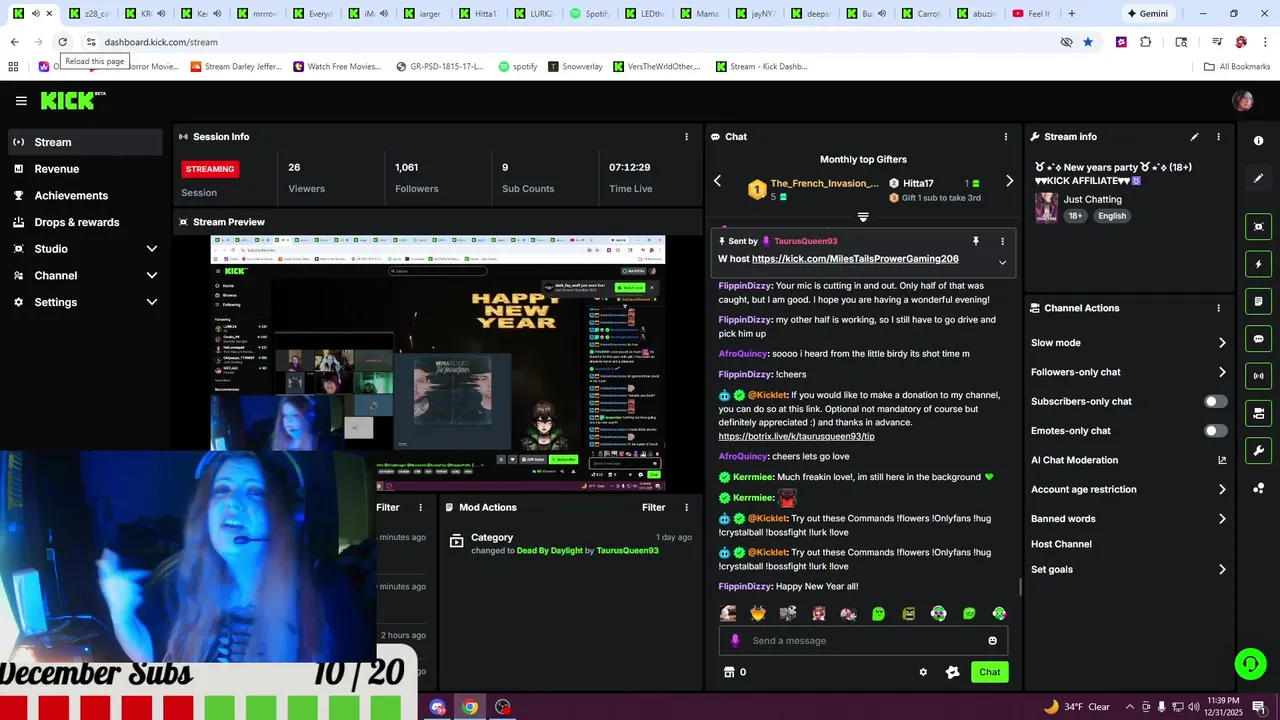
Task: Toggle Subscribers-only chat switch
Action: click(1216, 401)
